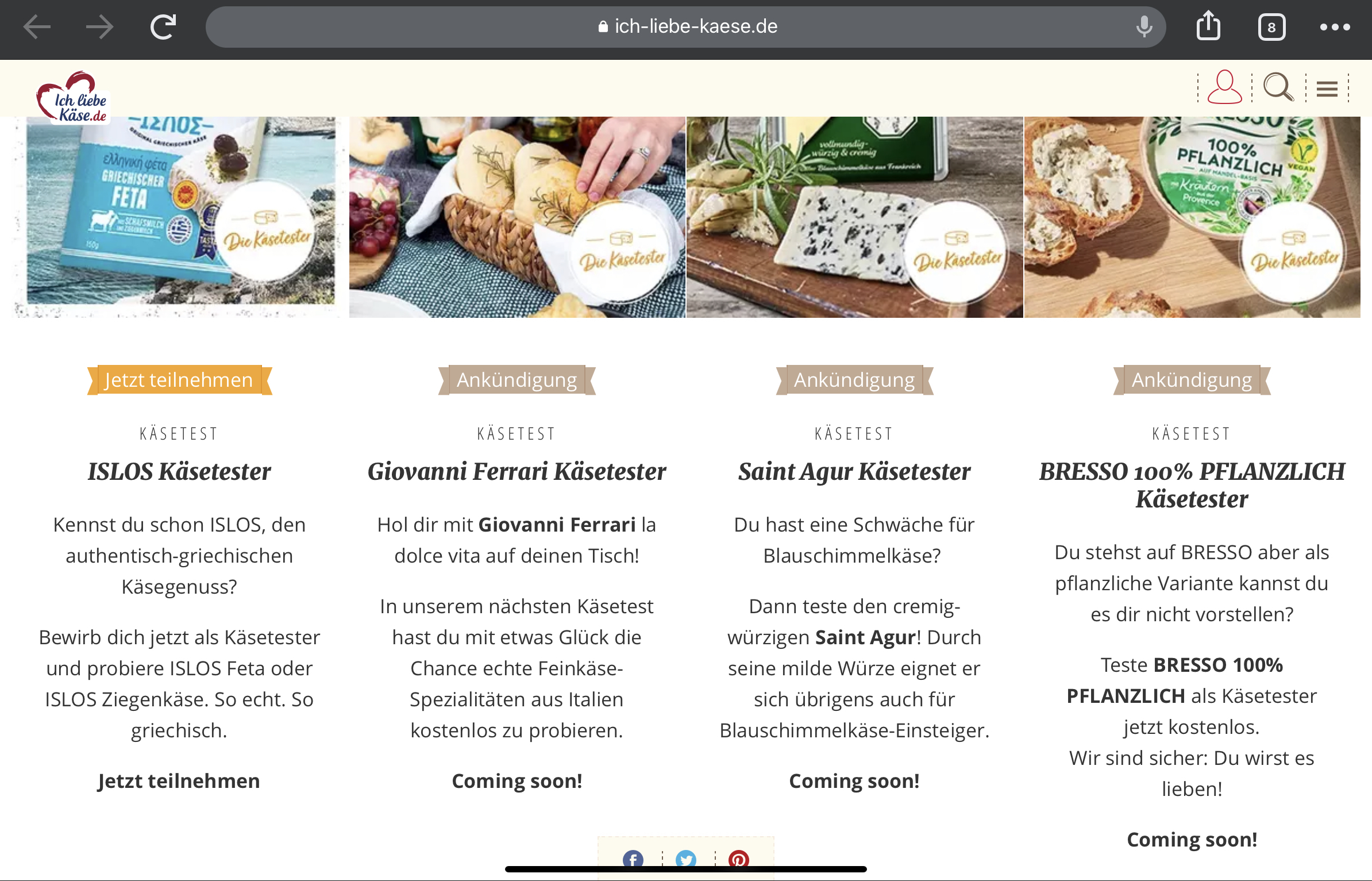The width and height of the screenshot is (1372, 881).
Task: Go back with the browser back arrow
Action: pos(37,27)
